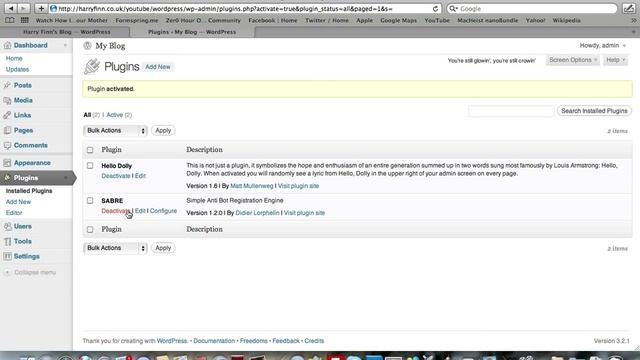Toggle the Dashboard menu arrow
Screen dimensions: 640x360
[65, 45]
